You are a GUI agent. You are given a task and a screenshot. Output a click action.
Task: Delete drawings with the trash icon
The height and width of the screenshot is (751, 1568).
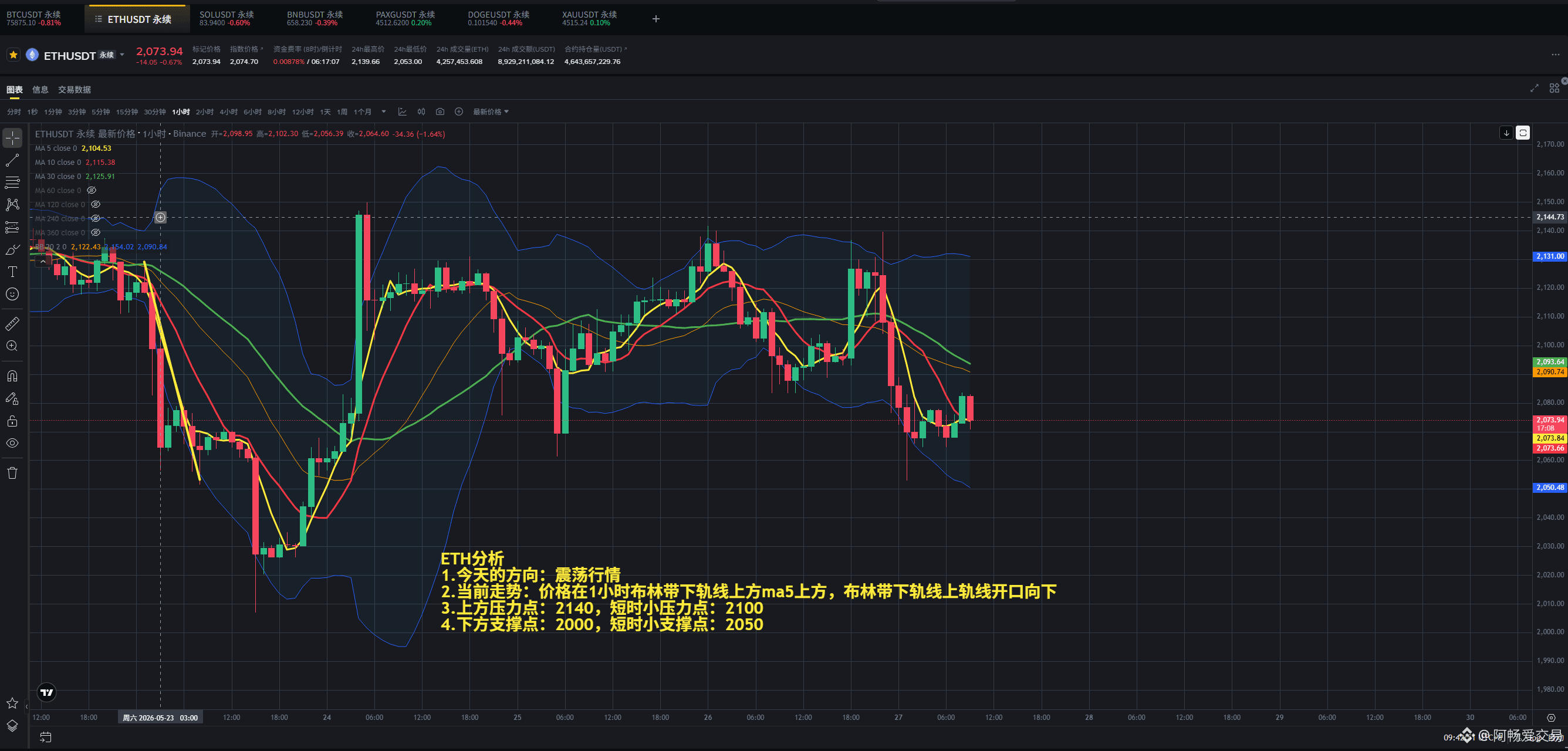point(12,473)
